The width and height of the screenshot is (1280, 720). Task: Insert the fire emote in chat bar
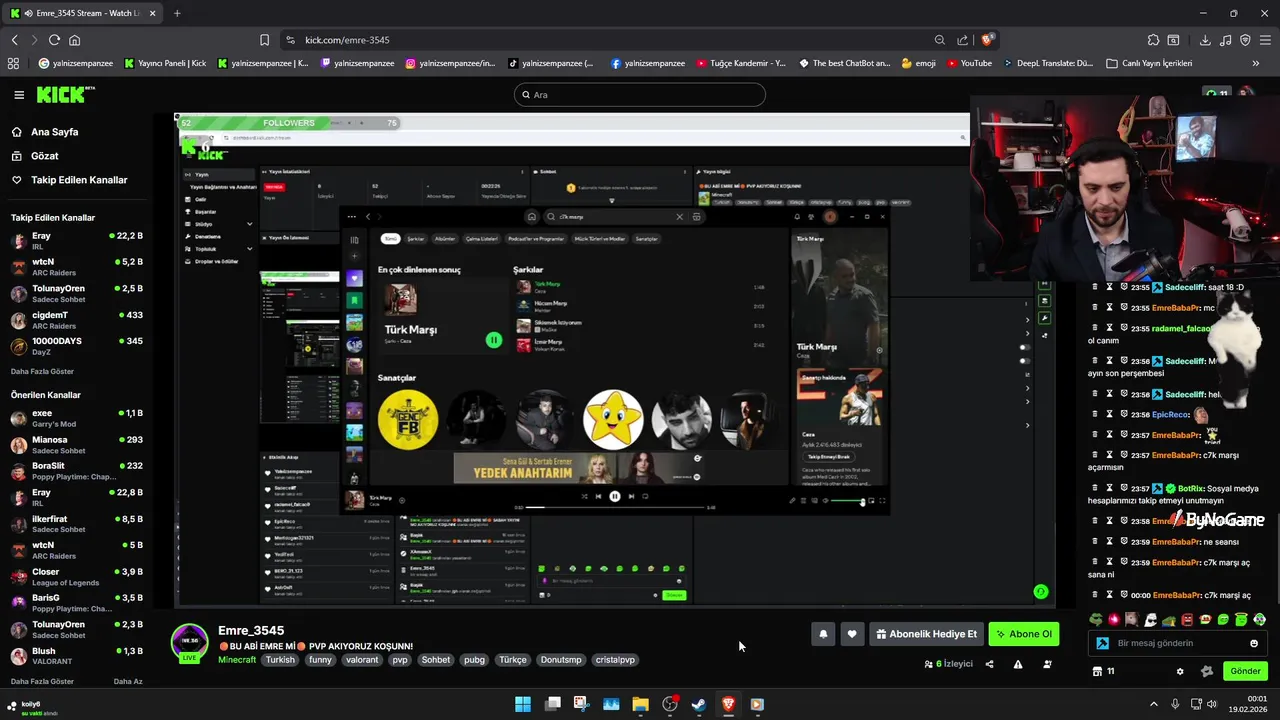[1114, 620]
